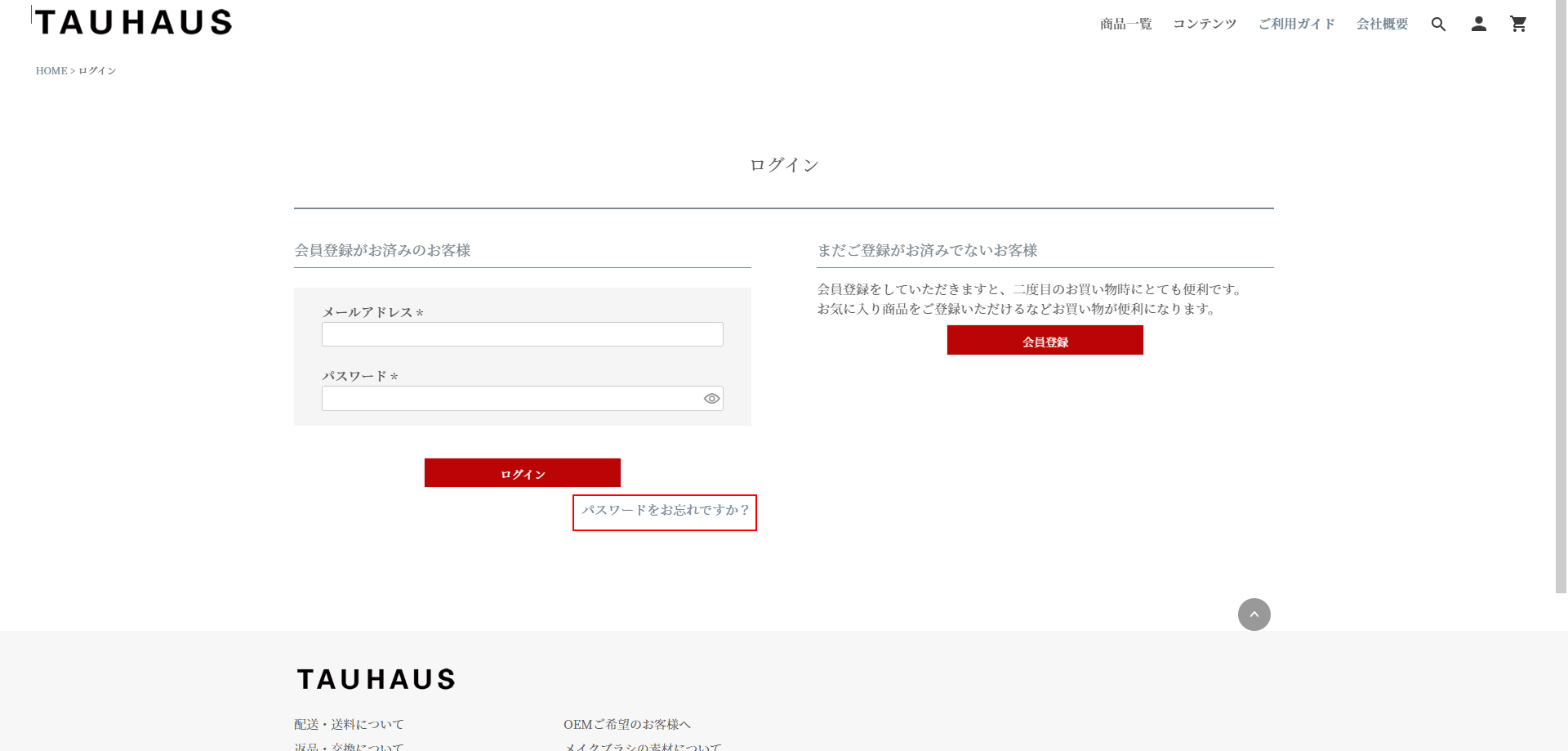Viewport: 1568px width, 751px height.
Task: Open the 配送・送料について footer link
Action: 349,725
